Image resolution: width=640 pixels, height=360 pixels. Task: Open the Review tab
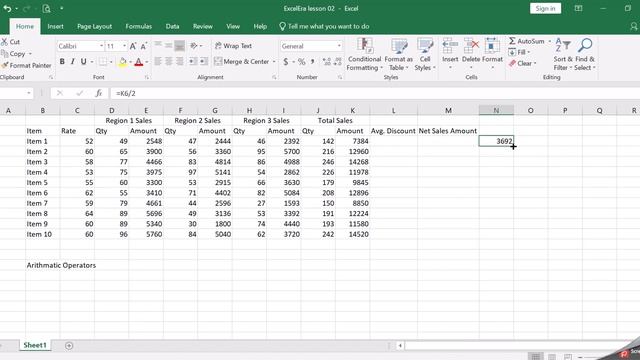[203, 26]
